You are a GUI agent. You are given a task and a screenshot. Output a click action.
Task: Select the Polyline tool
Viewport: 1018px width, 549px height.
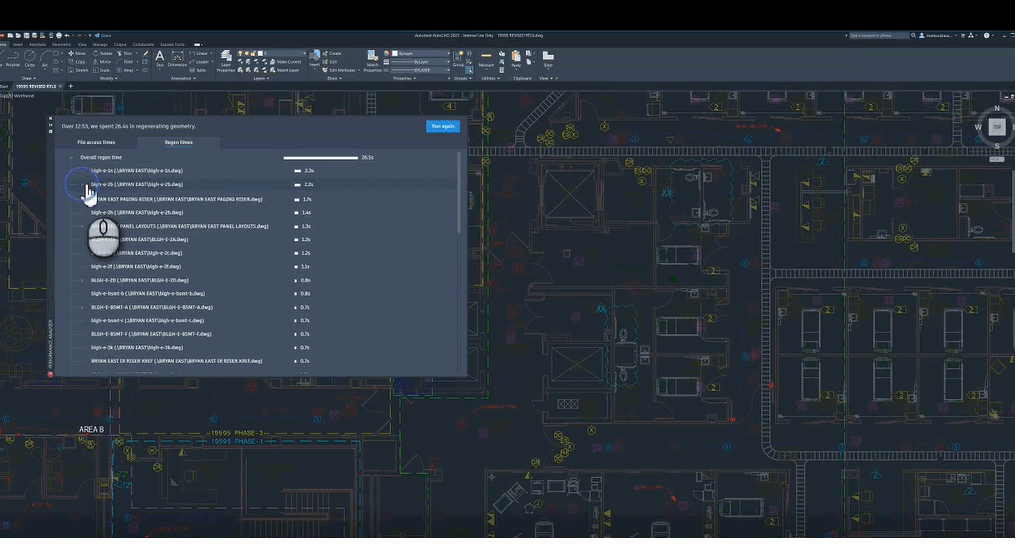point(13,59)
